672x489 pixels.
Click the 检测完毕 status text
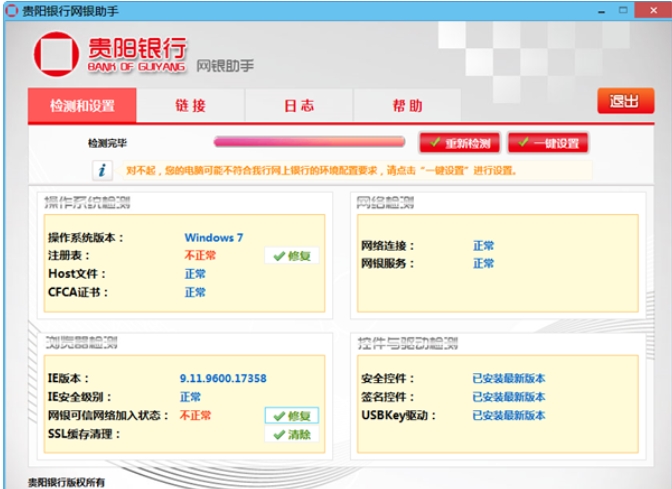click(x=107, y=143)
